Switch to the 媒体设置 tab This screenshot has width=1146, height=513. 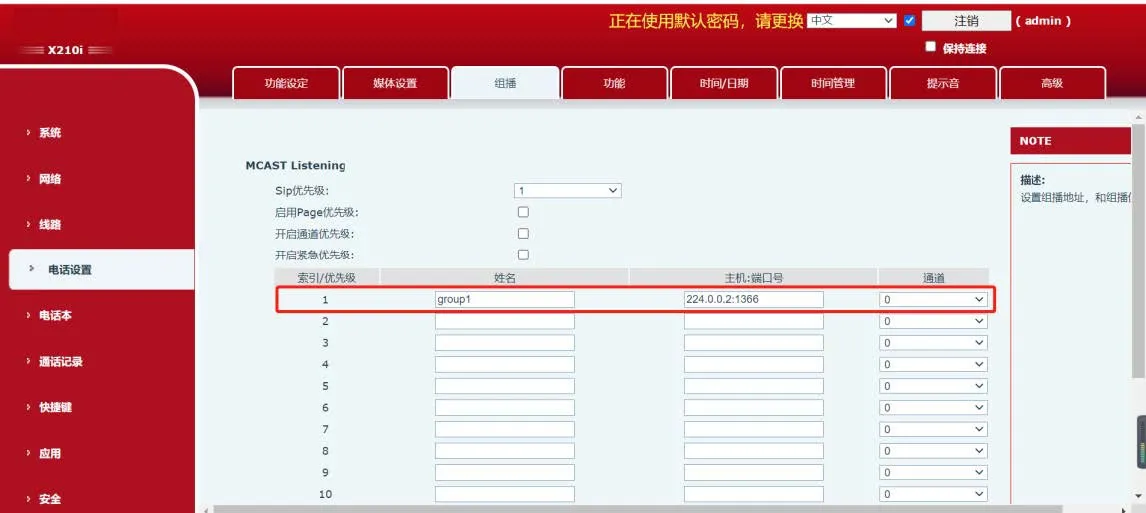click(395, 84)
